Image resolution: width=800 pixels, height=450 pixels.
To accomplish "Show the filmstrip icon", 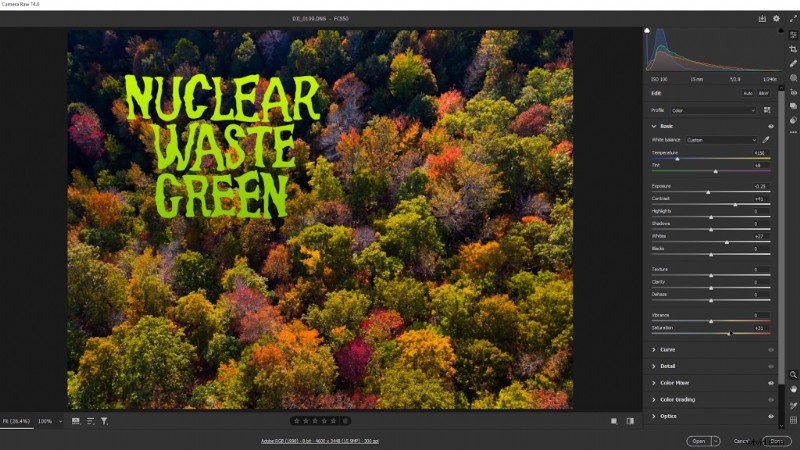I will (x=76, y=421).
